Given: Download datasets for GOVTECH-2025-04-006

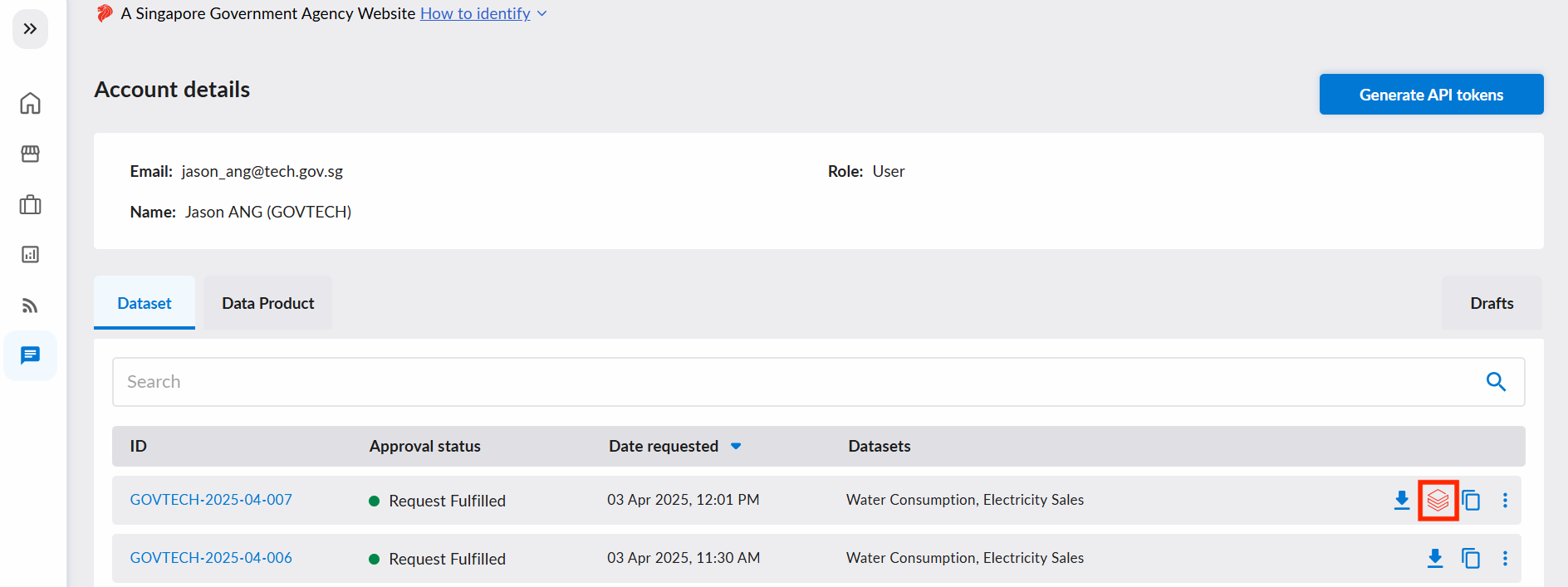Looking at the screenshot, I should coord(1435,558).
